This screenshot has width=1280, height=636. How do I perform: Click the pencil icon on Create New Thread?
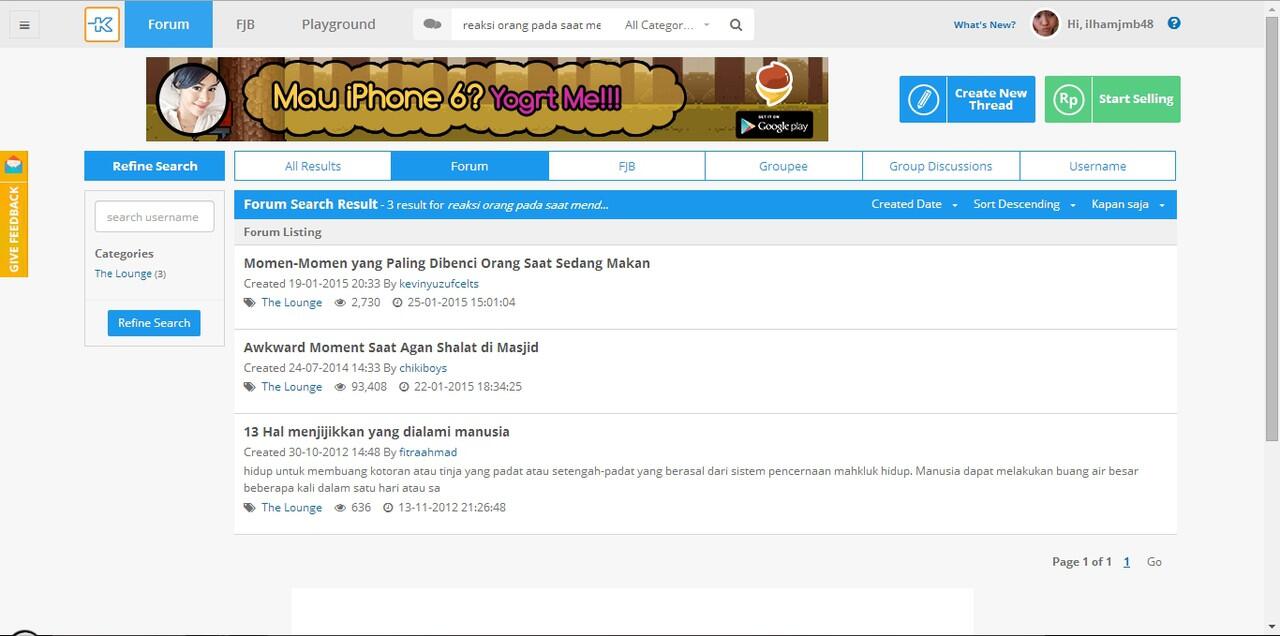pos(924,100)
